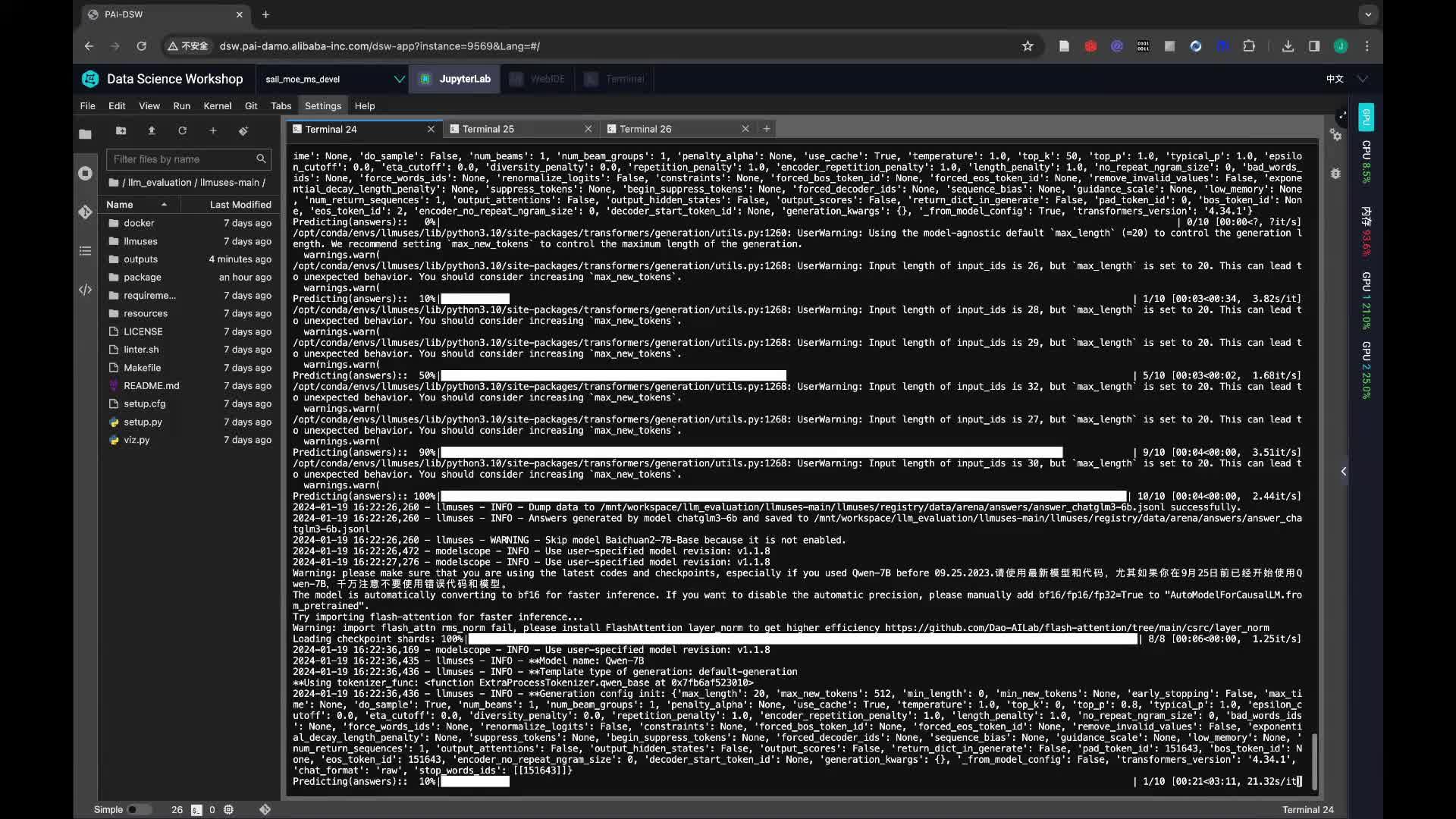Screen dimensions: 1456x819
Task: Click the new folder icon in file browser
Action: click(x=121, y=130)
